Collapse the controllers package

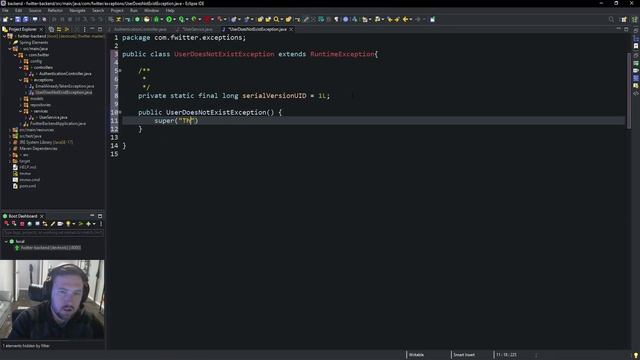[x=20, y=67]
